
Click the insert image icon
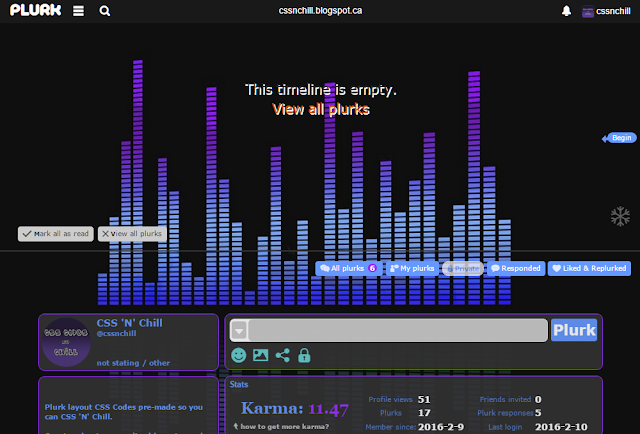point(260,355)
